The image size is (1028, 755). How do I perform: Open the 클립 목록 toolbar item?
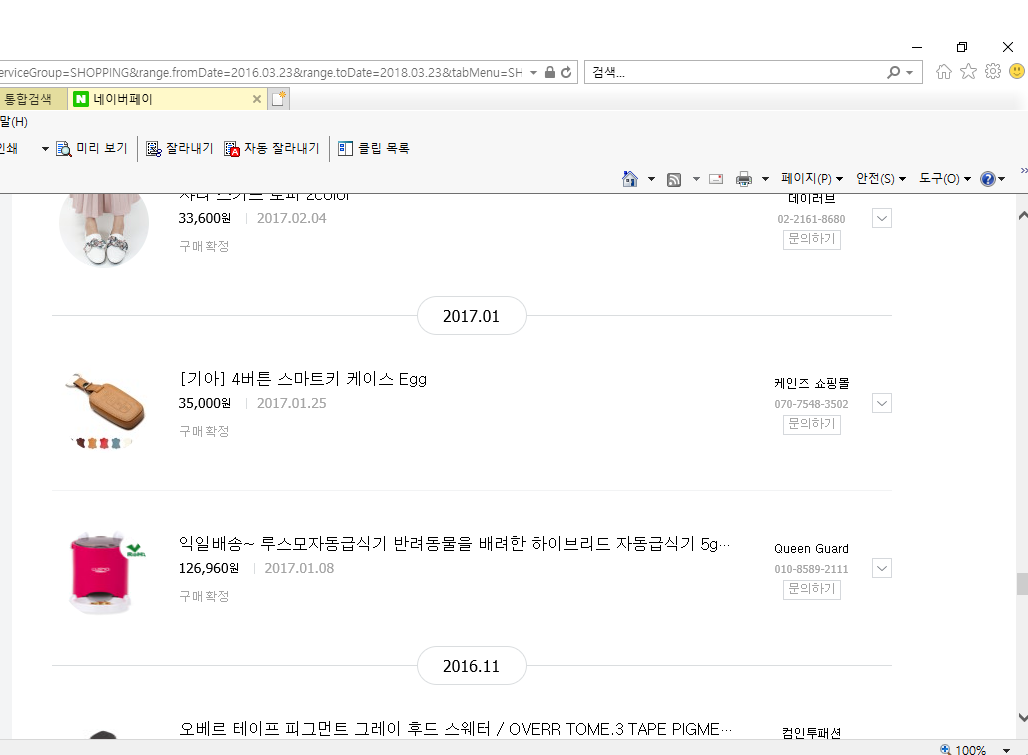[374, 148]
